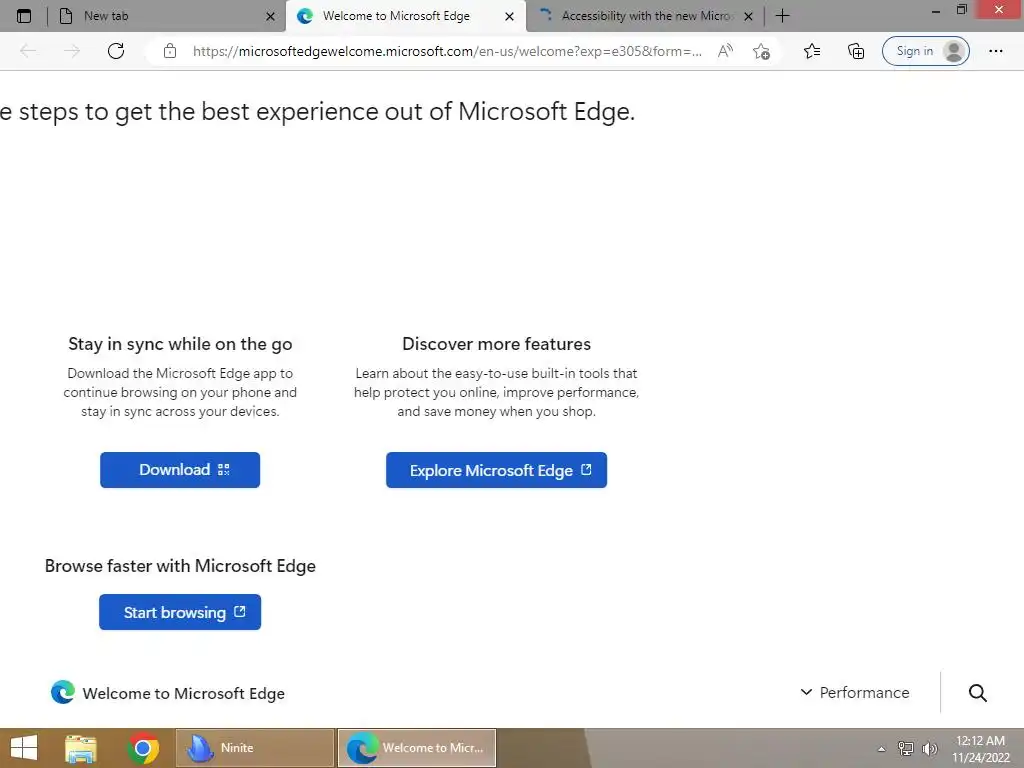Click Explore Microsoft Edge button
1024x768 pixels.
pos(496,470)
